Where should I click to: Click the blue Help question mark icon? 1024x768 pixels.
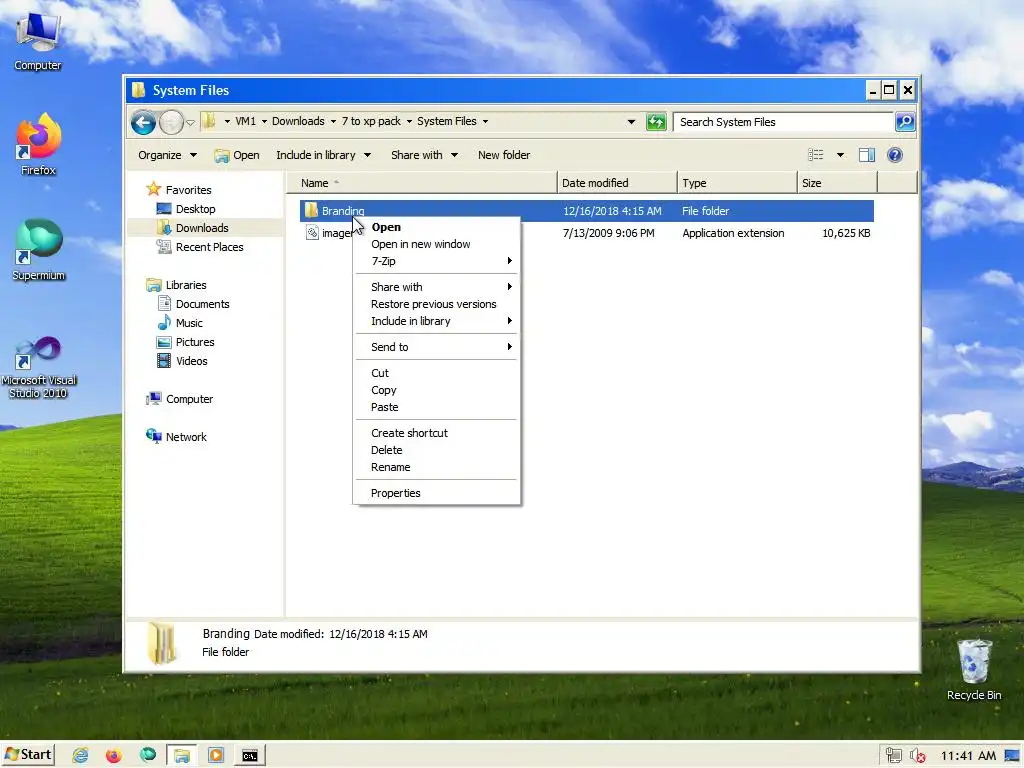pos(895,155)
